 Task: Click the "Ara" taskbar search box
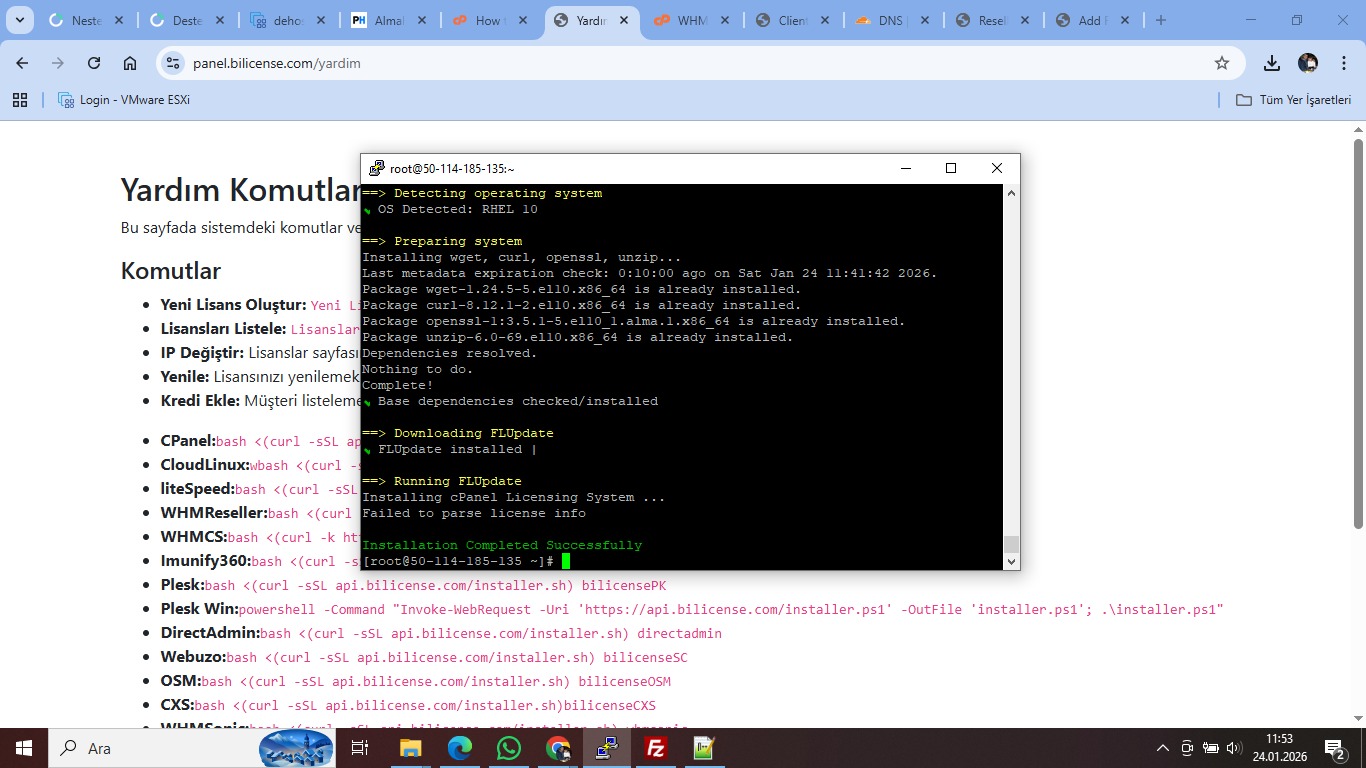tap(190, 748)
